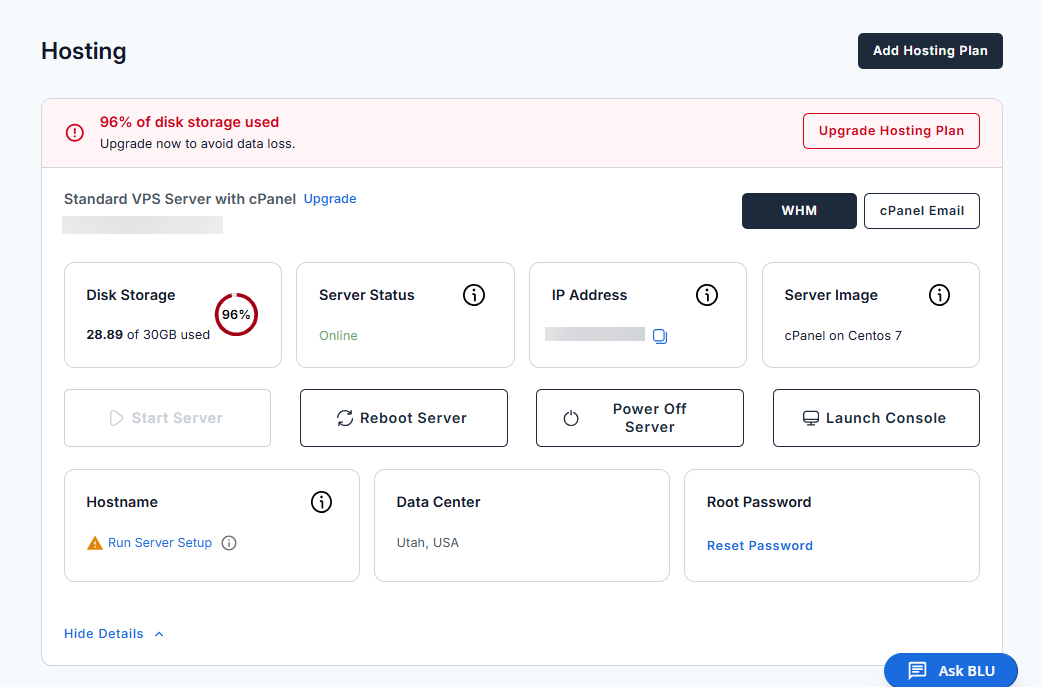
Task: Click the reboot arrows icon on Reboot Server
Action: (x=342, y=417)
